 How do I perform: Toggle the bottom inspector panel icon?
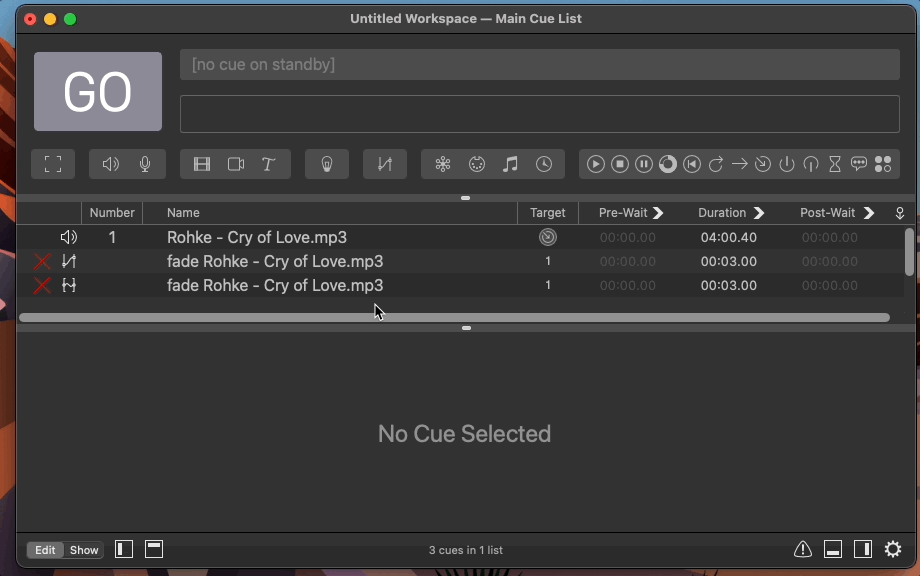point(833,550)
